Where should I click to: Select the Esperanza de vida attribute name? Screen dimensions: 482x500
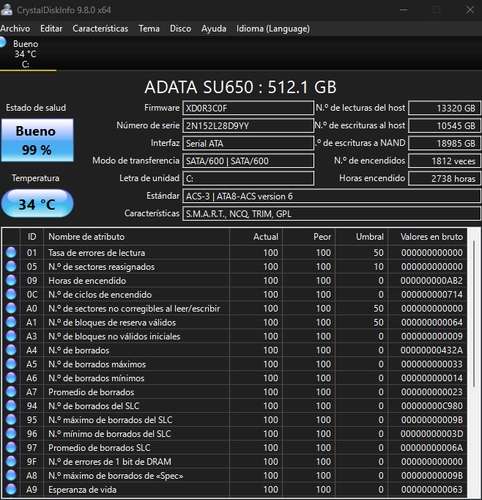pyautogui.click(x=82, y=490)
